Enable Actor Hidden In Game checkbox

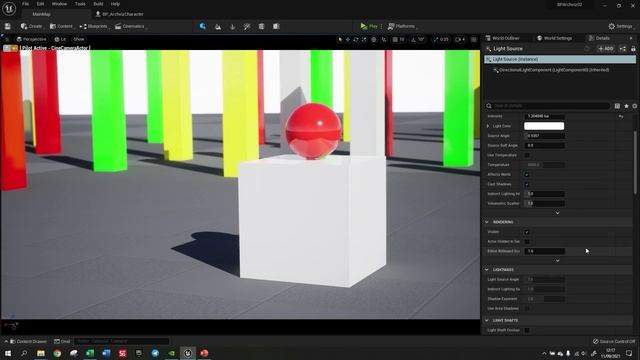[527, 242]
